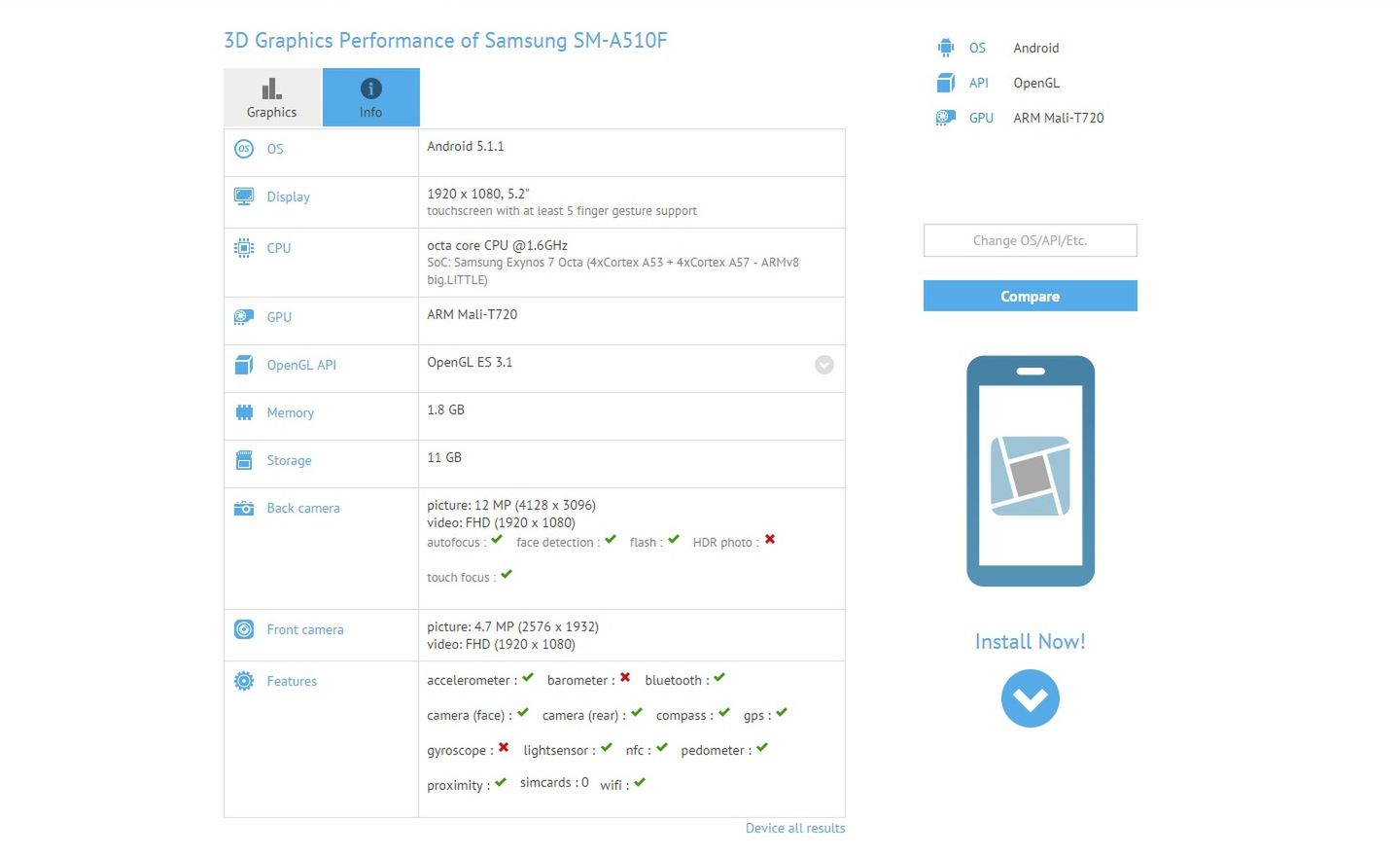Click the Storage icon

point(244,460)
